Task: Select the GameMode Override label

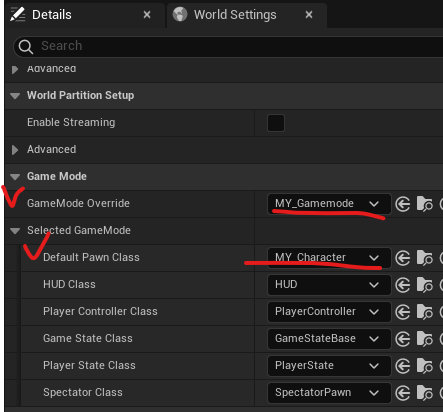Action: tap(78, 203)
